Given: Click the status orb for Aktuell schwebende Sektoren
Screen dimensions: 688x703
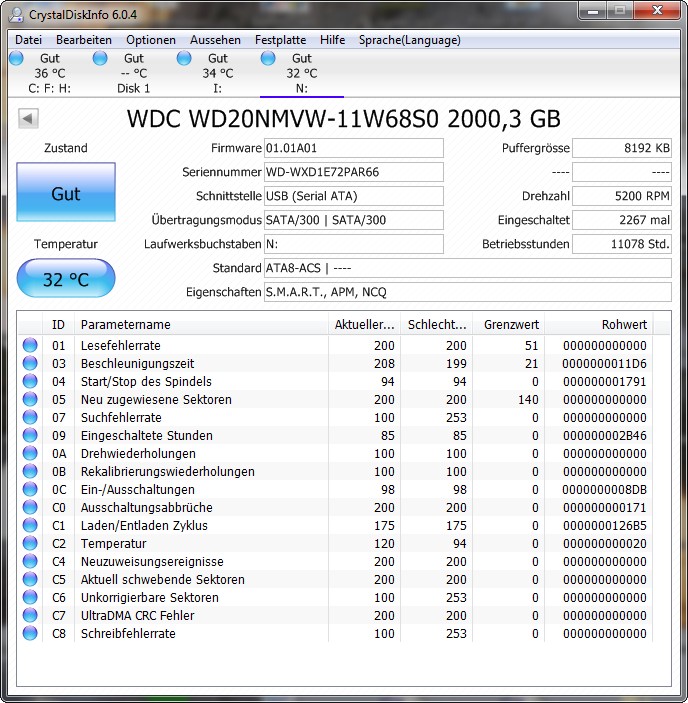Looking at the screenshot, I should click(x=30, y=579).
